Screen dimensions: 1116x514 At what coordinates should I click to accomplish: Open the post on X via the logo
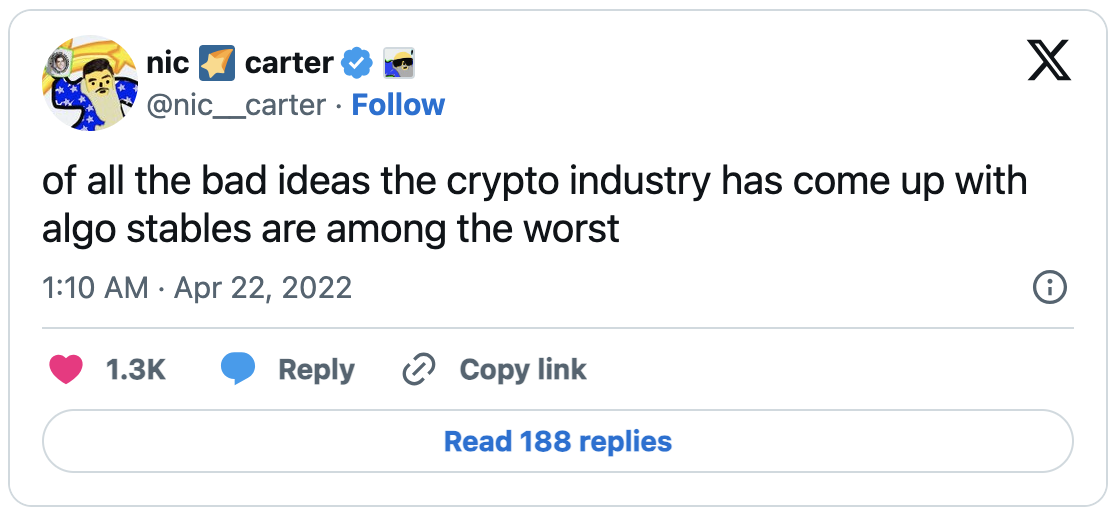click(1049, 60)
